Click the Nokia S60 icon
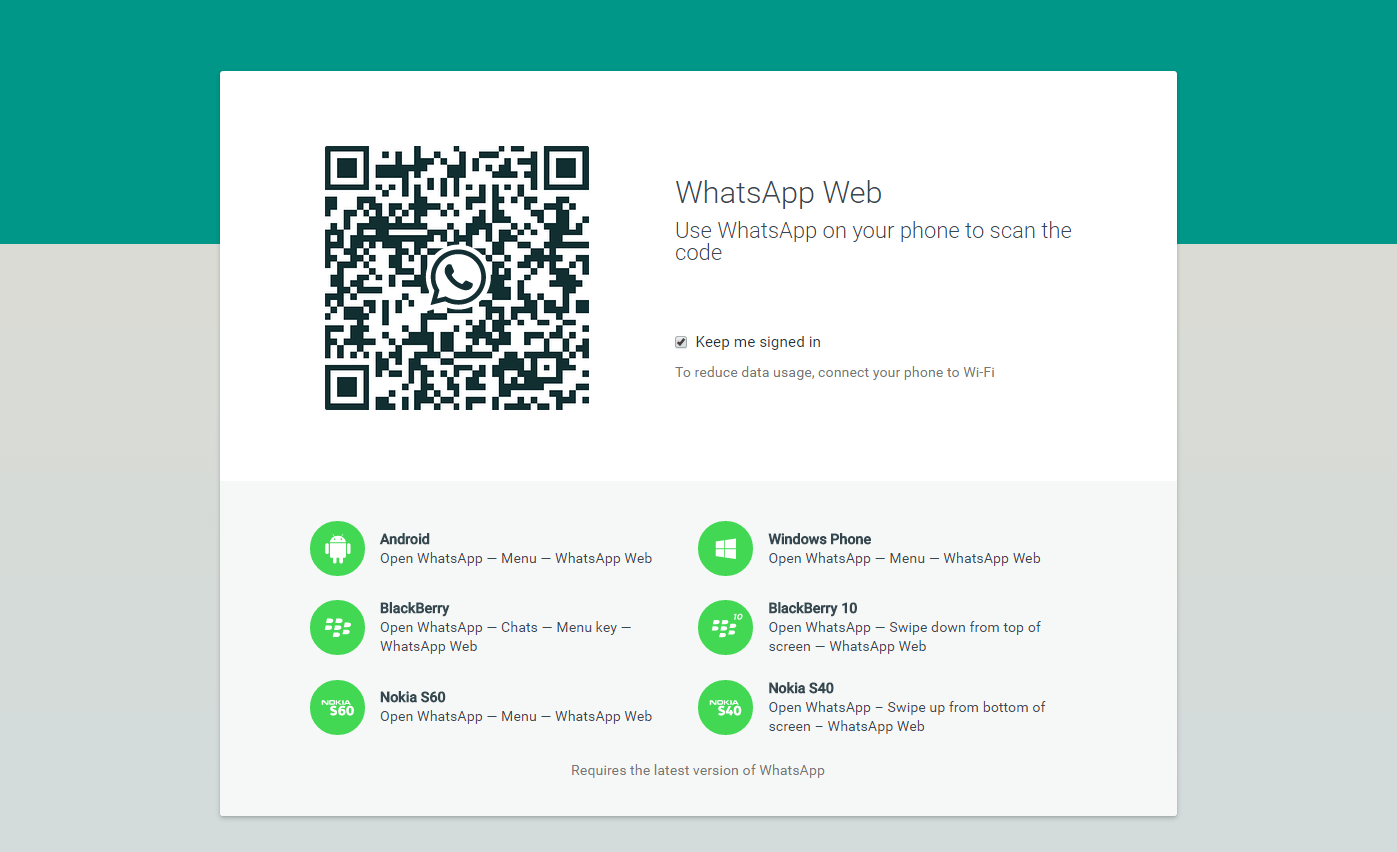1397x852 pixels. coord(338,707)
